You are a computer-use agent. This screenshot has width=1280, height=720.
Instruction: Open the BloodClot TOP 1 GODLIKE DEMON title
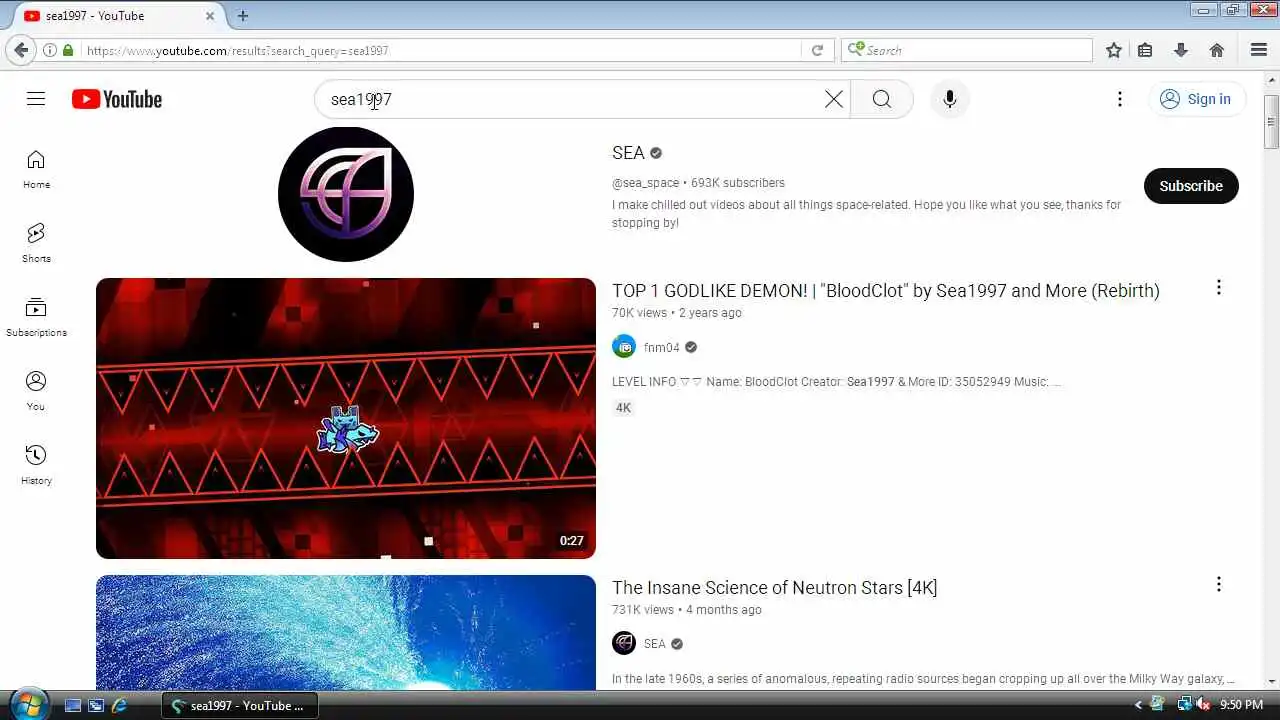886,291
